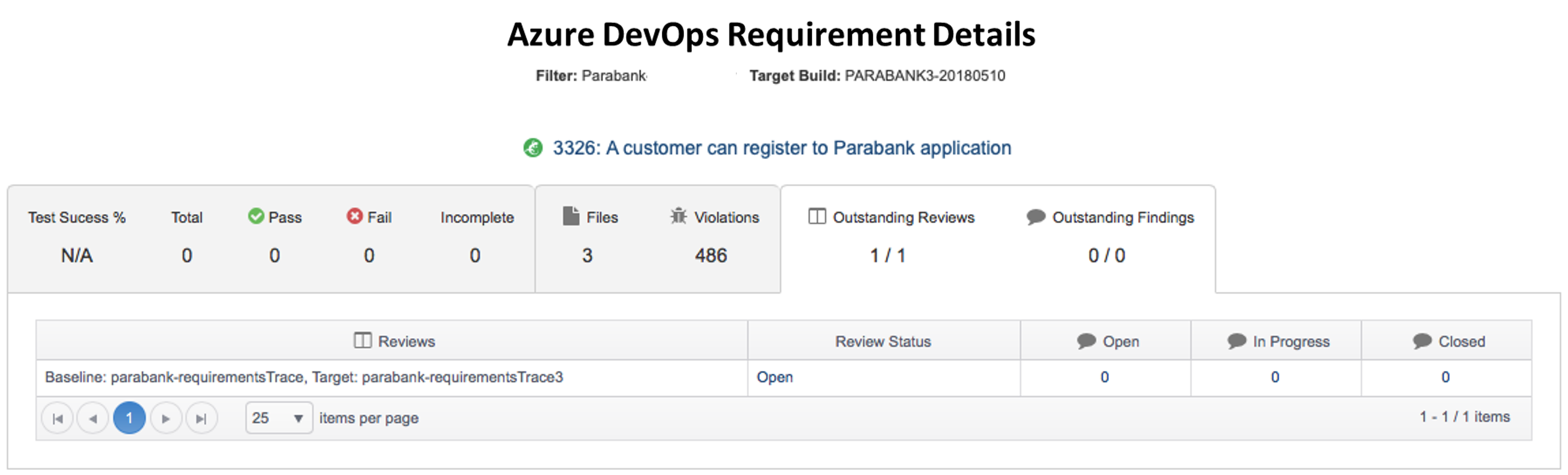1568x475 pixels.
Task: Switch to the Test Success % tab
Action: click(271, 239)
